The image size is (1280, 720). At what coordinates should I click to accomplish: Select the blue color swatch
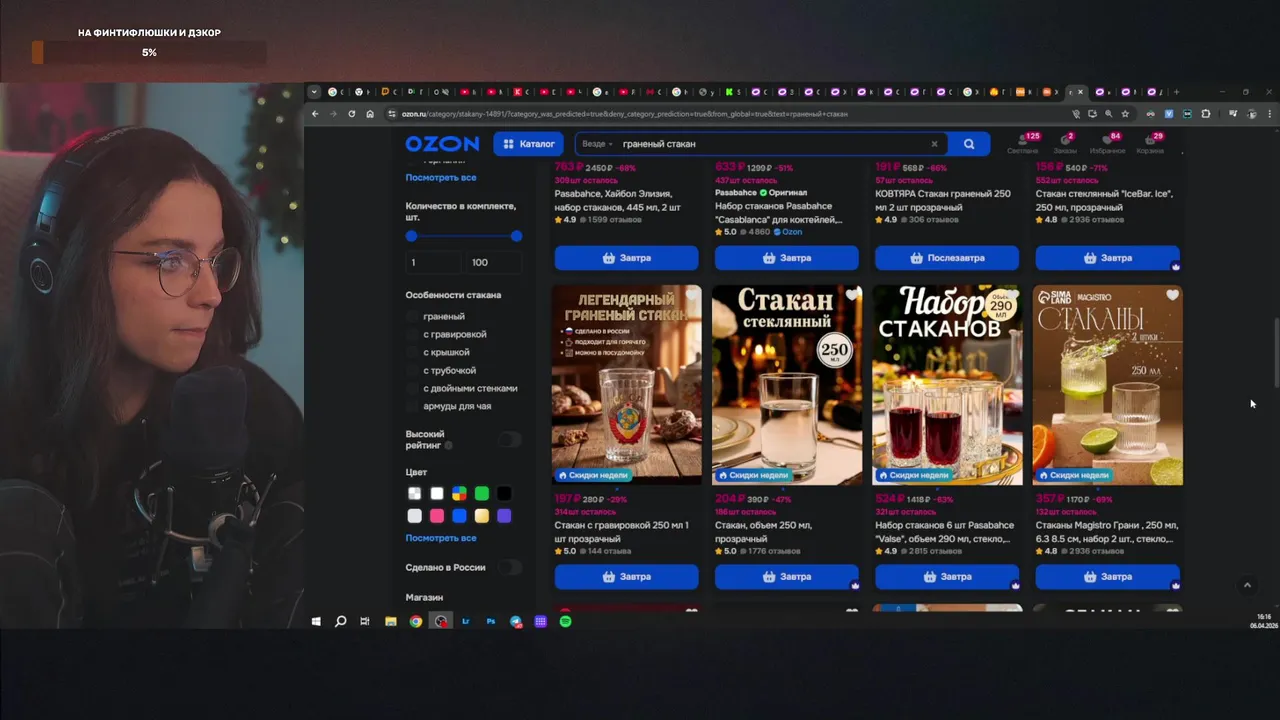pos(459,516)
